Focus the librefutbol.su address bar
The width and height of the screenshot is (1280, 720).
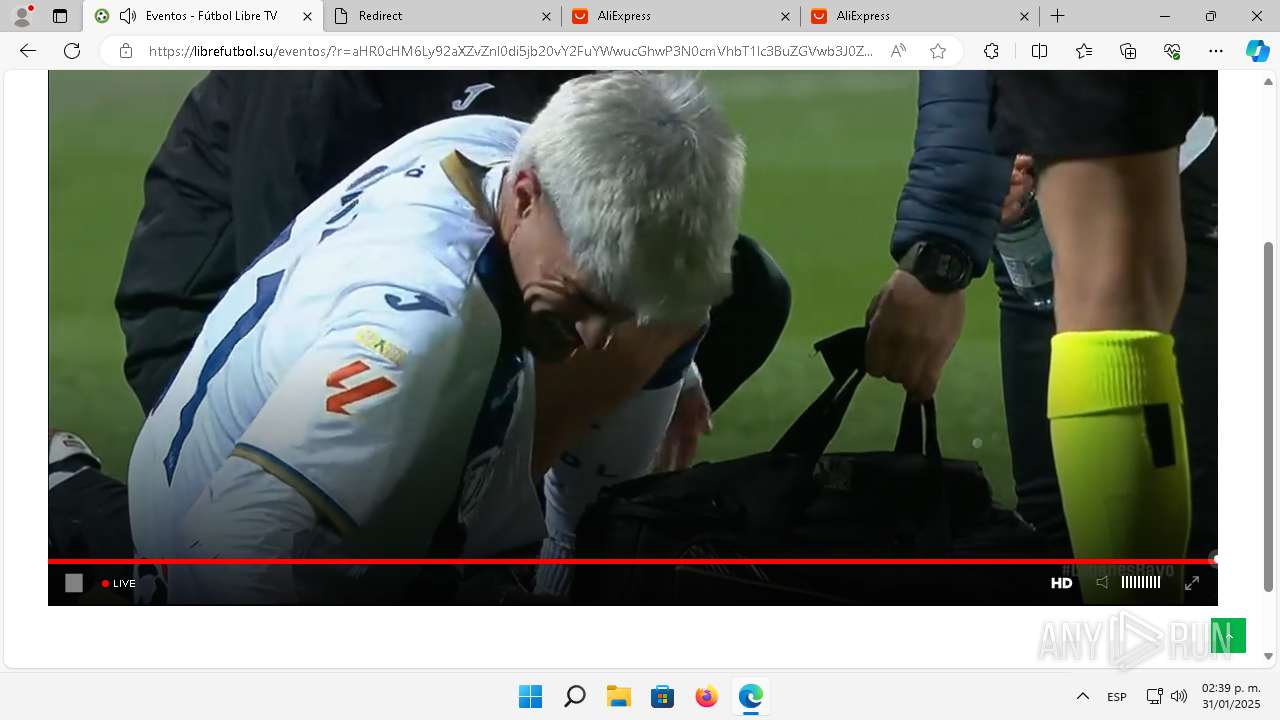pyautogui.click(x=510, y=51)
